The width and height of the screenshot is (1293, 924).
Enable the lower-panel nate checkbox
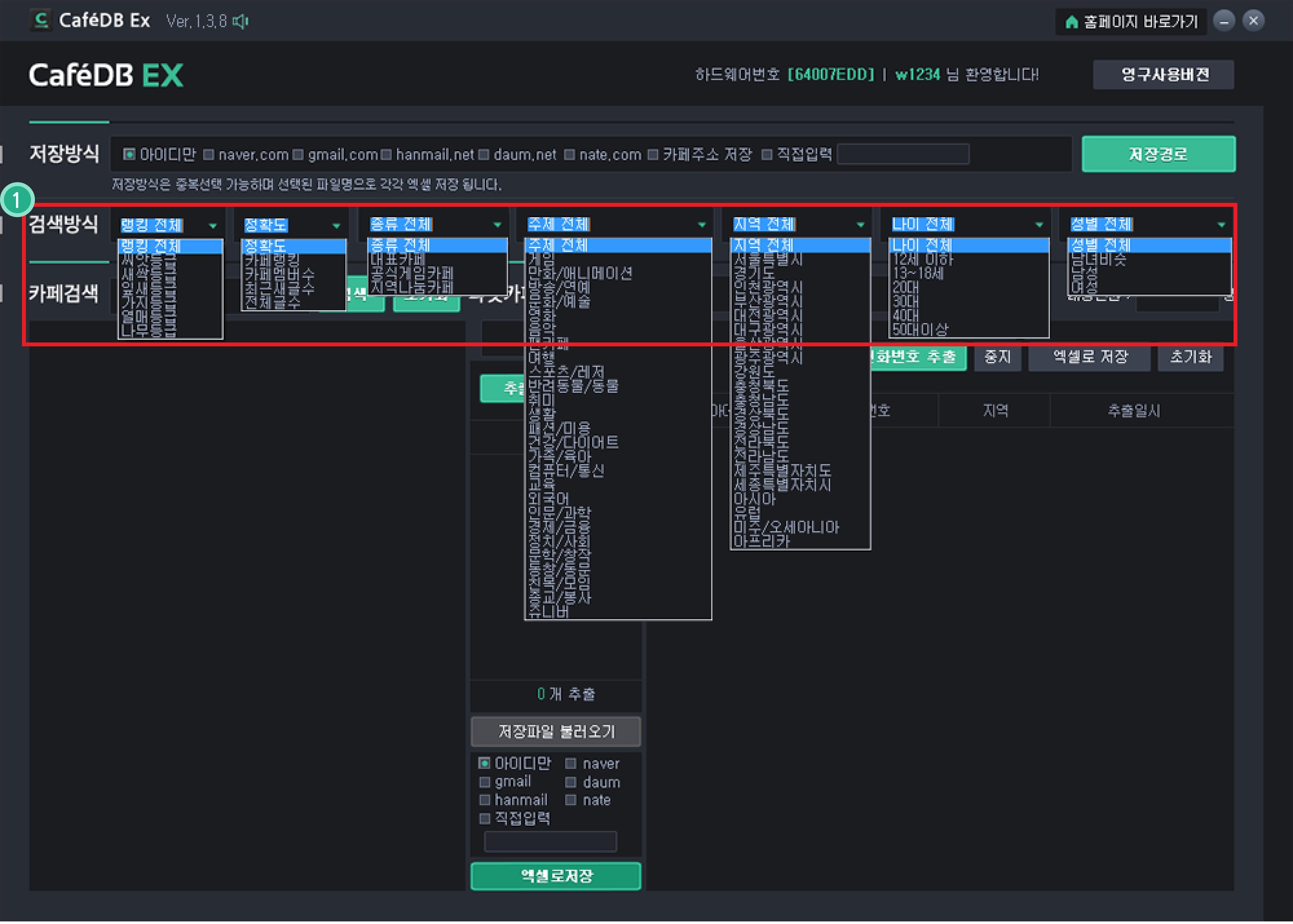tap(570, 800)
